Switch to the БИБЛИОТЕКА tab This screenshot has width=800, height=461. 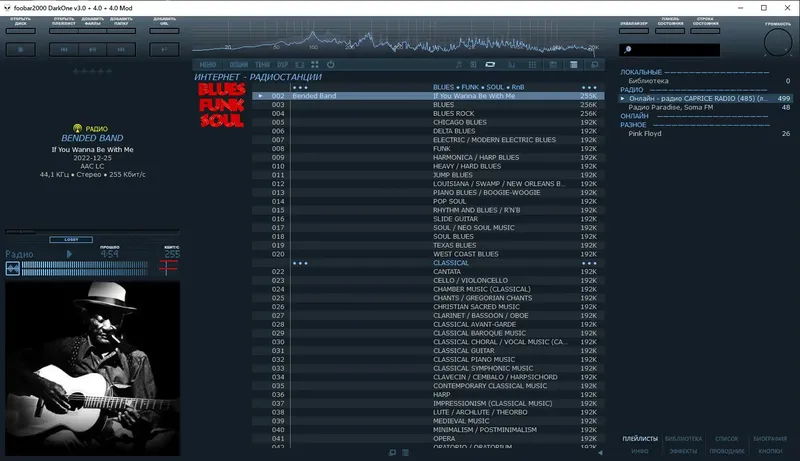point(683,439)
